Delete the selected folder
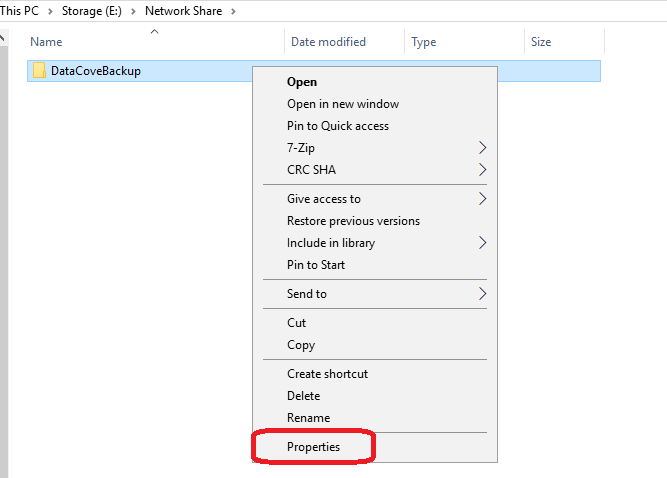The image size is (667, 478). point(303,396)
